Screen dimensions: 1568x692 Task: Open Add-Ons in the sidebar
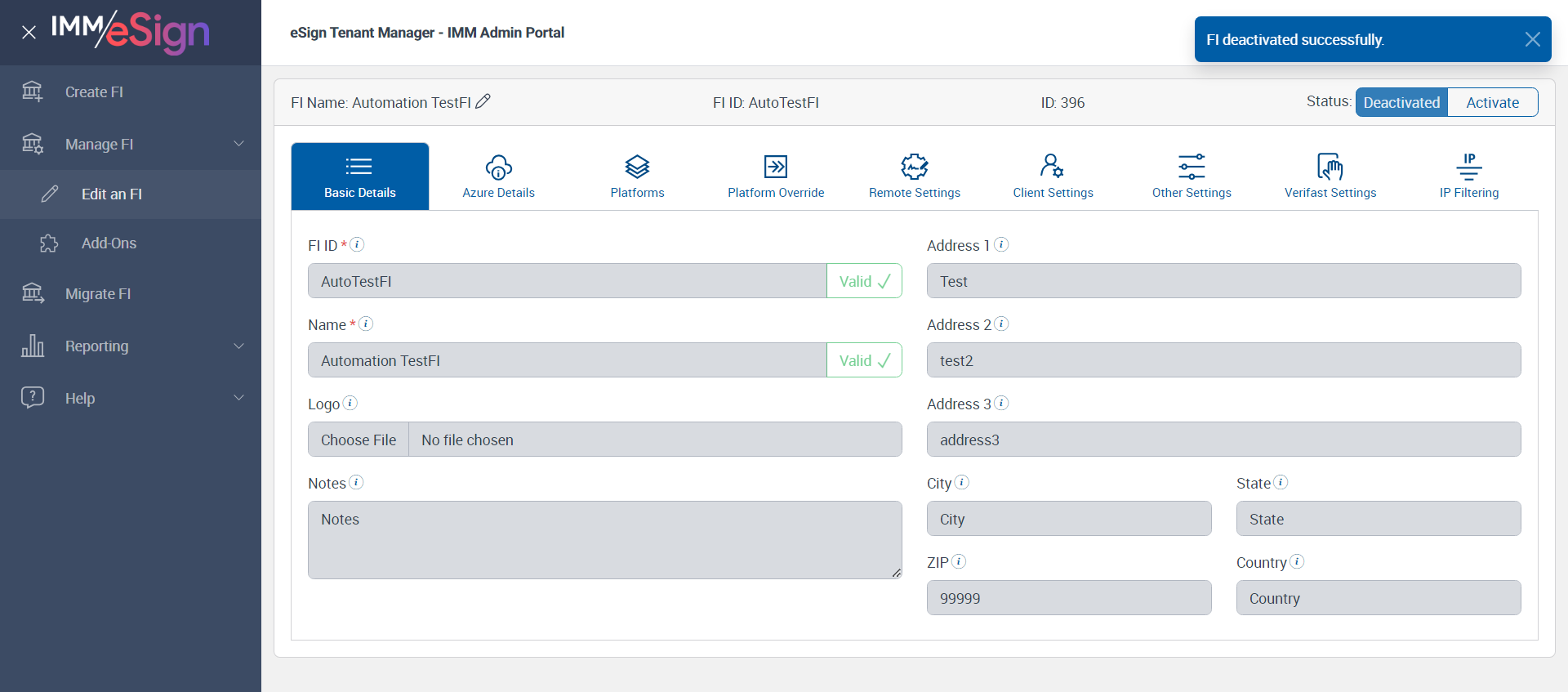(x=131, y=243)
